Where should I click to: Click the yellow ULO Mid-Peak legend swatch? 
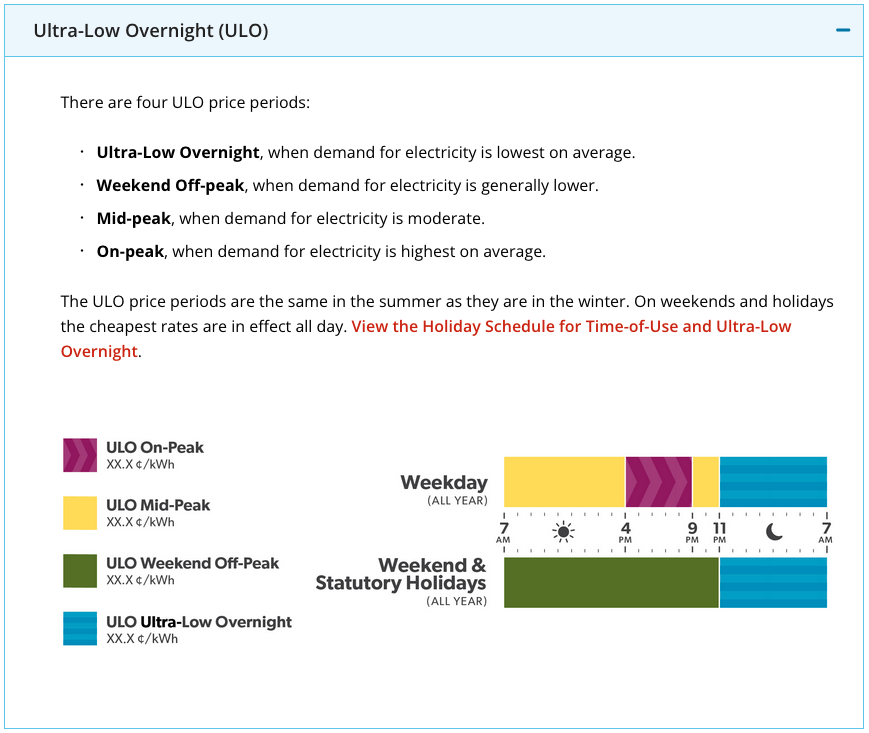[80, 513]
